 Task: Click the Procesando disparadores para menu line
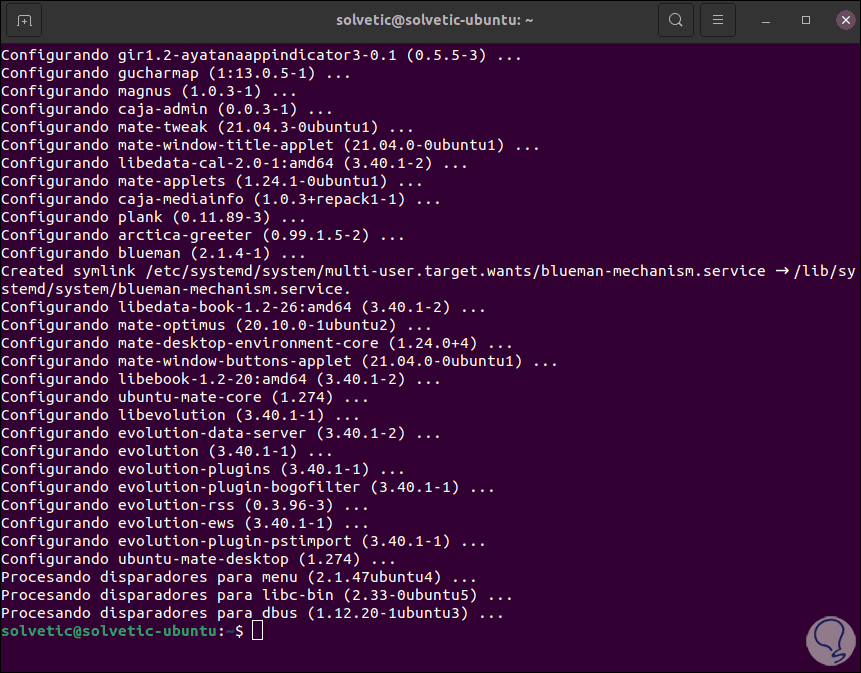click(x=200, y=576)
